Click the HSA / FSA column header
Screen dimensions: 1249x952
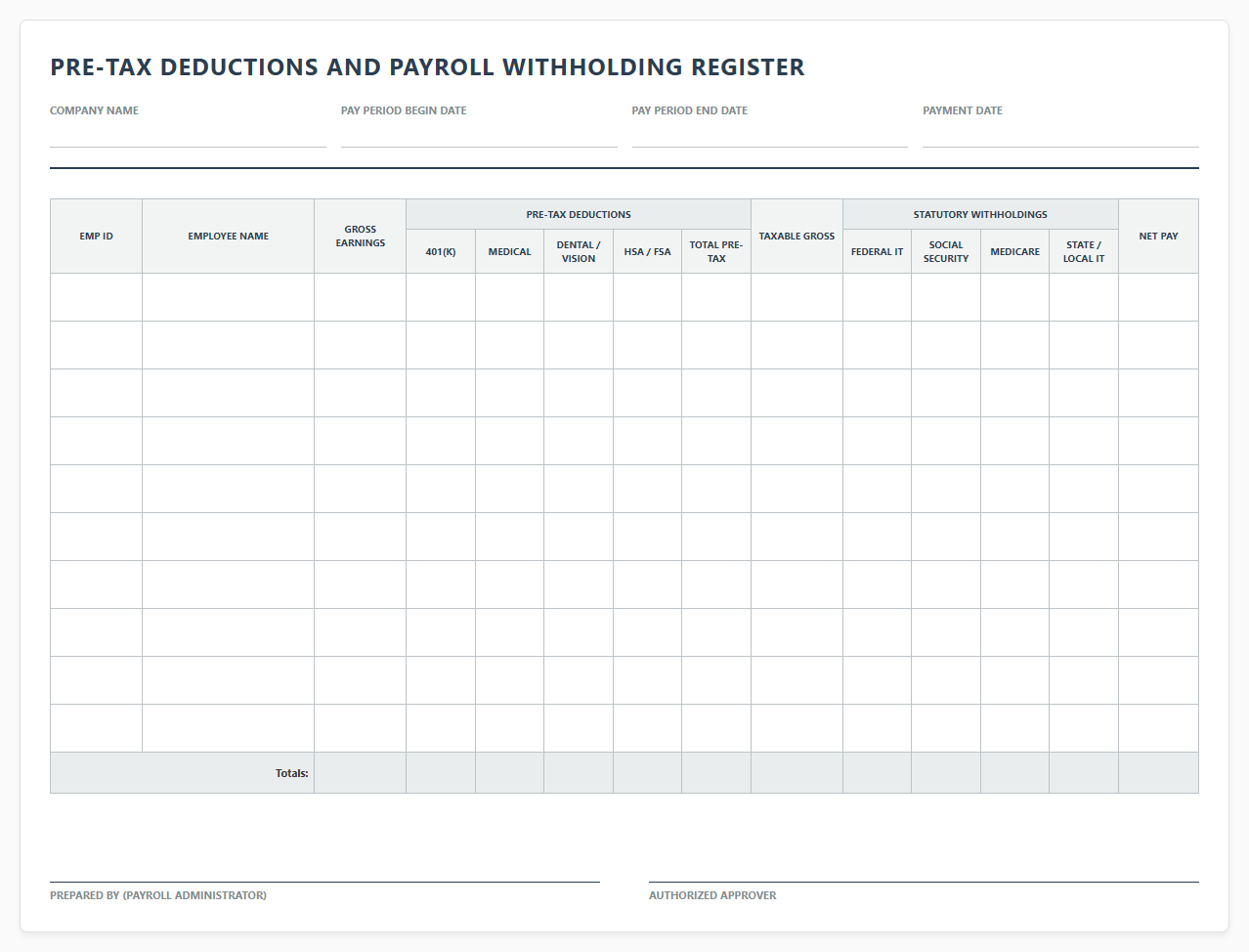pyautogui.click(x=648, y=251)
